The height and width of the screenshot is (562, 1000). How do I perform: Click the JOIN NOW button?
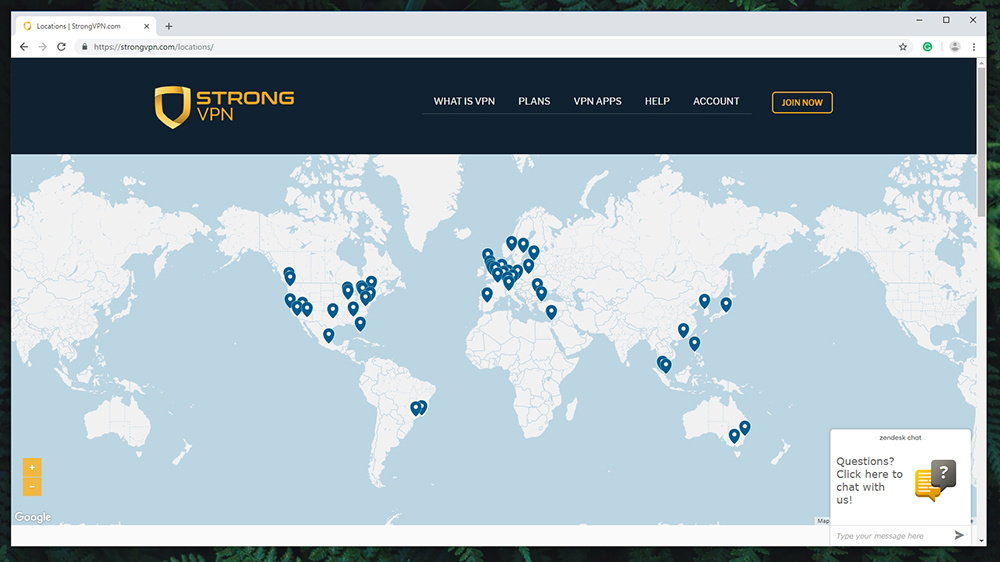[802, 103]
